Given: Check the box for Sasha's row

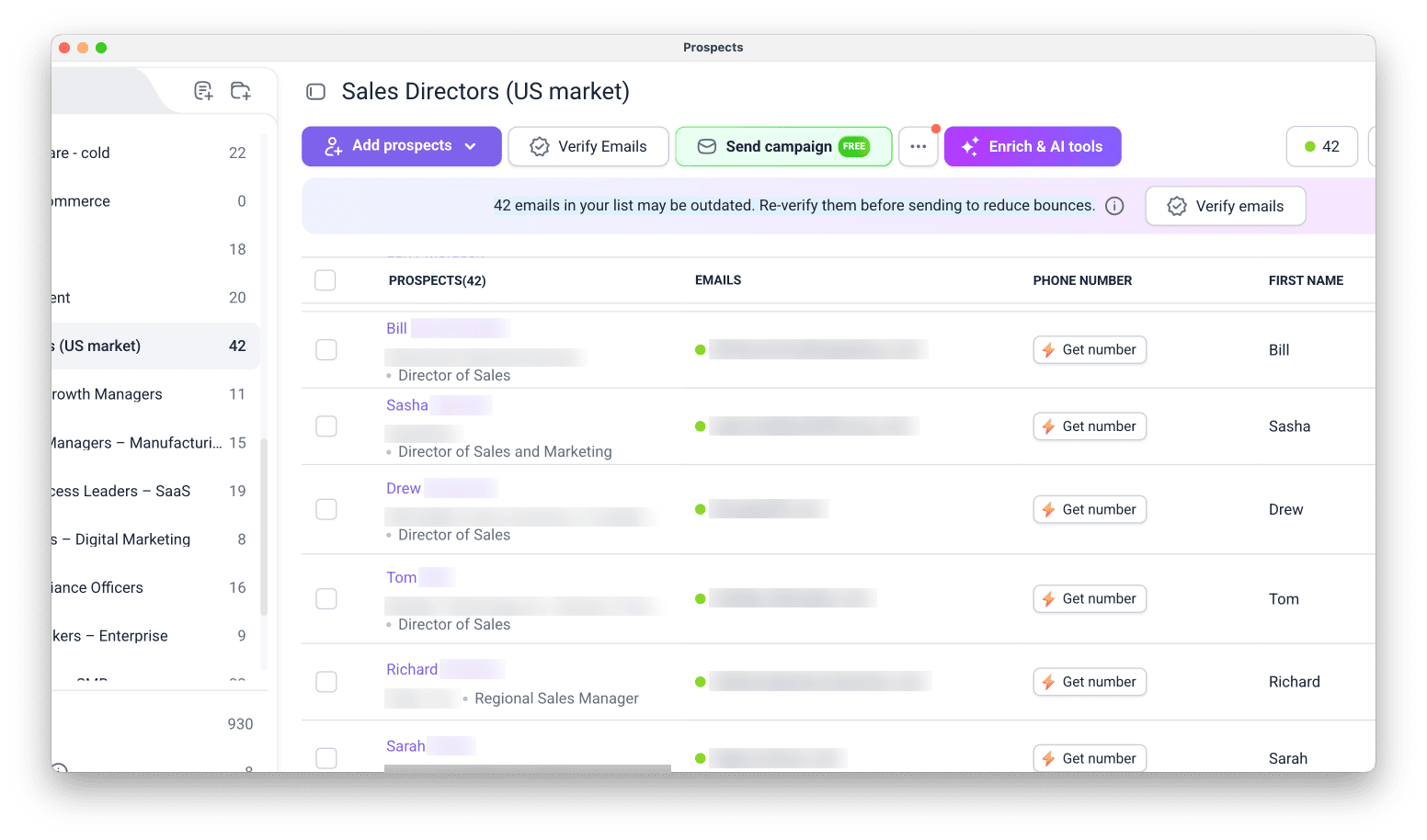Looking at the screenshot, I should point(326,426).
